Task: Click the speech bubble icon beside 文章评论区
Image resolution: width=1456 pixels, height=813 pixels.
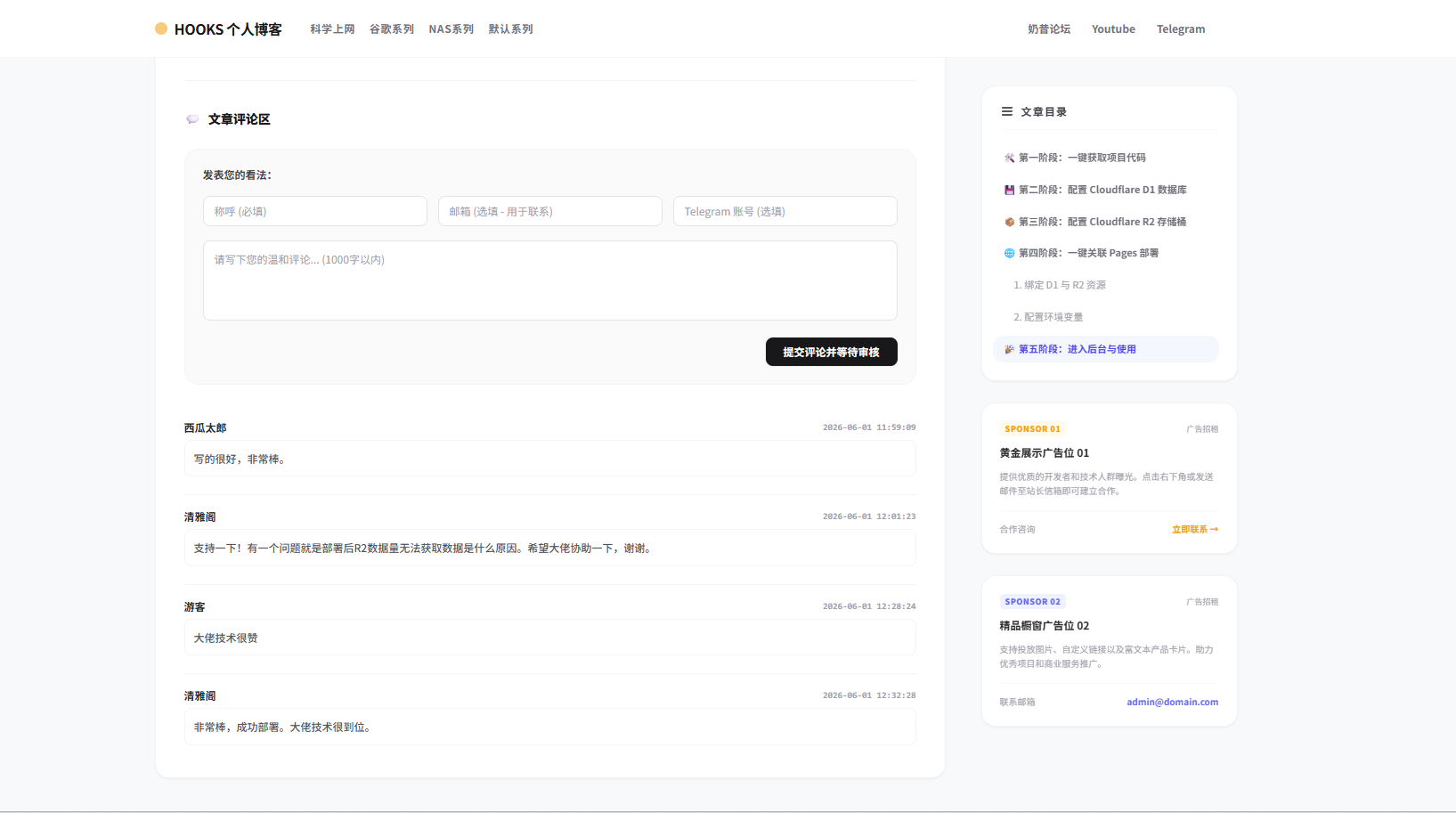Action: (x=192, y=119)
